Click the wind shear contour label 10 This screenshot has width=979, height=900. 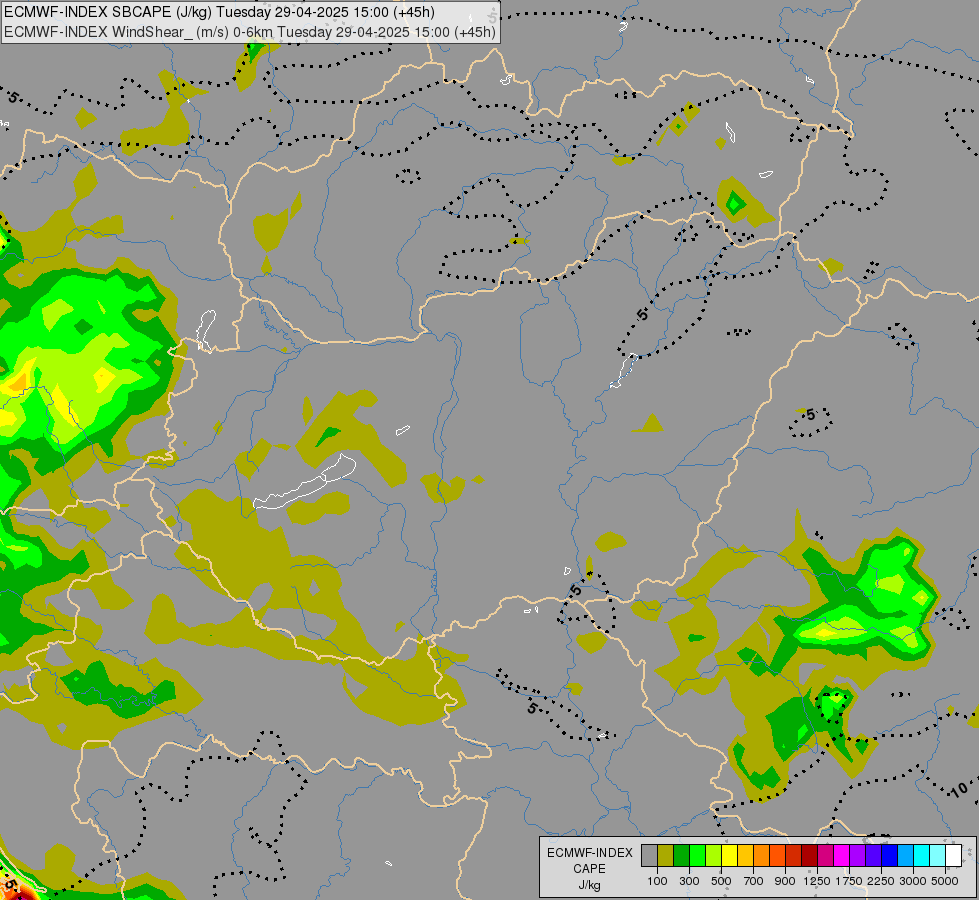(959, 789)
